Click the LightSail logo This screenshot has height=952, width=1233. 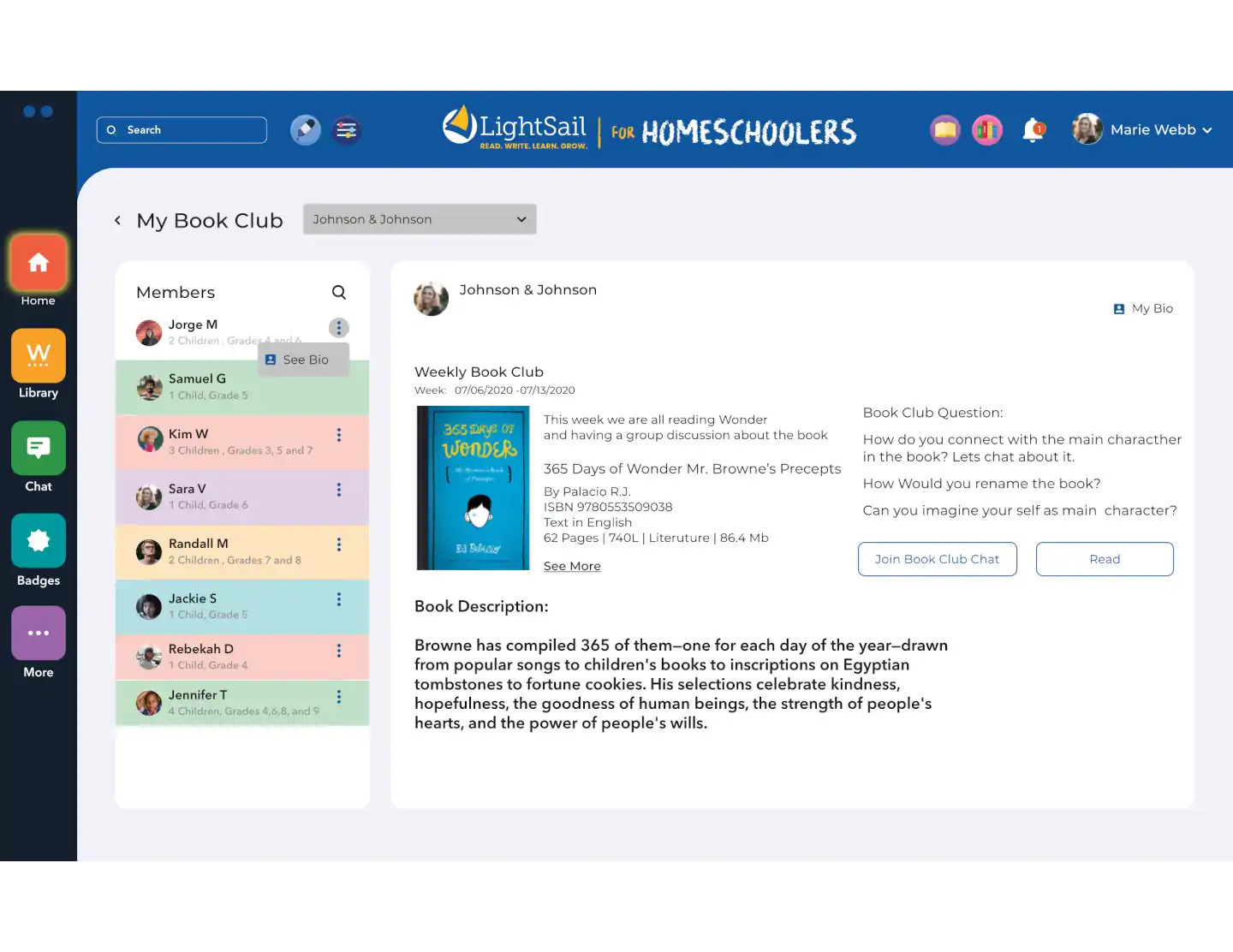click(x=515, y=128)
